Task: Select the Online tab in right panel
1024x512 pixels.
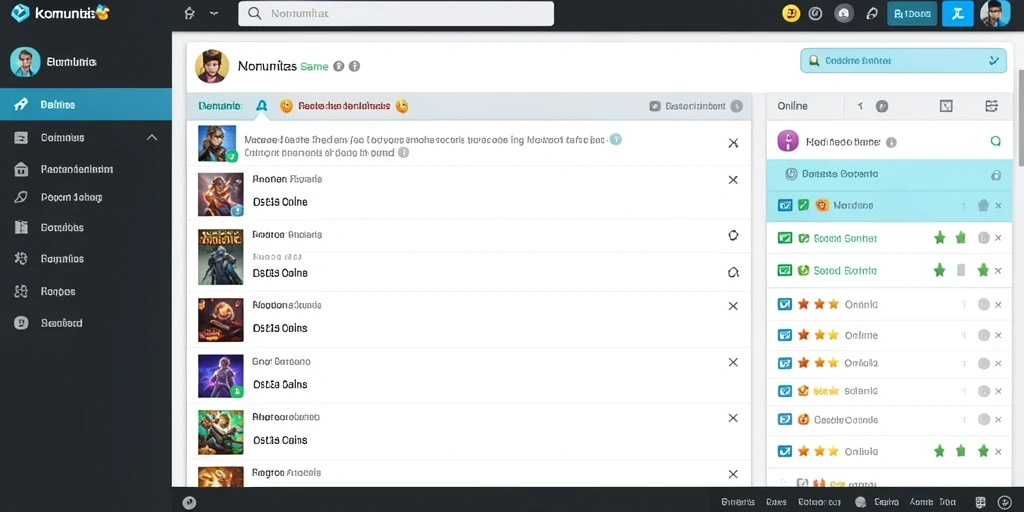Action: 792,106
